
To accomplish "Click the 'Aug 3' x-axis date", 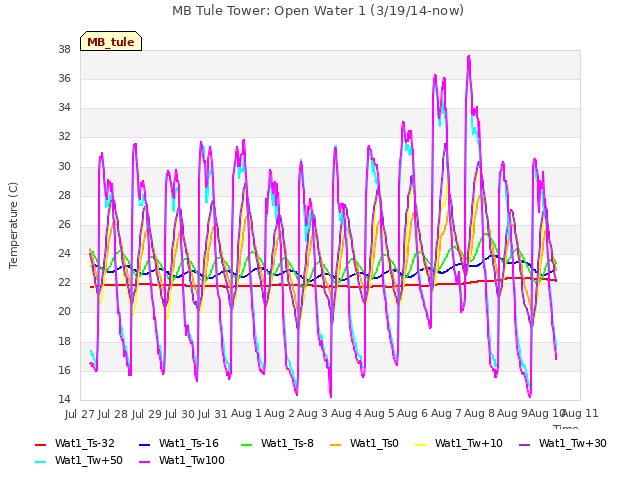I will click(313, 414).
